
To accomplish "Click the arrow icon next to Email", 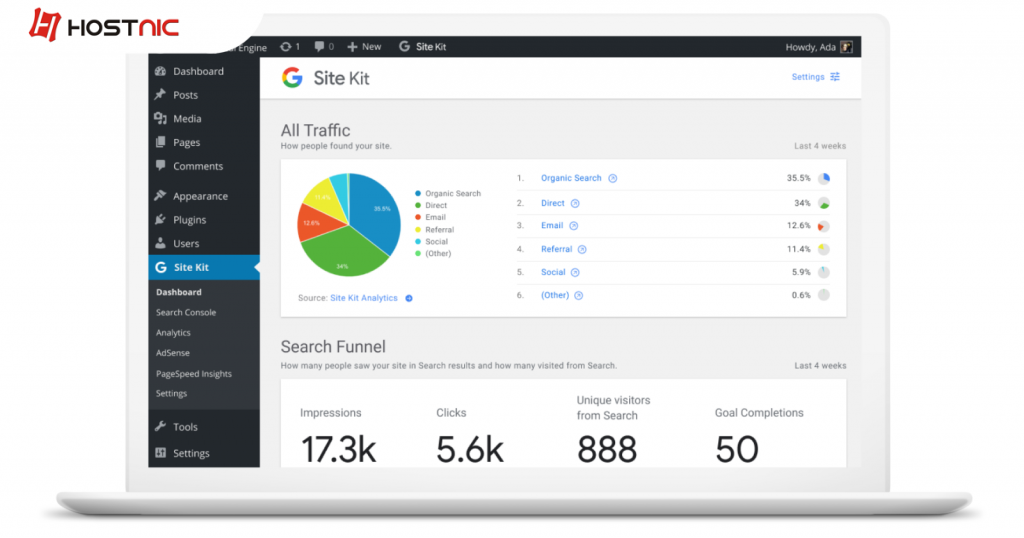I will [x=573, y=226].
